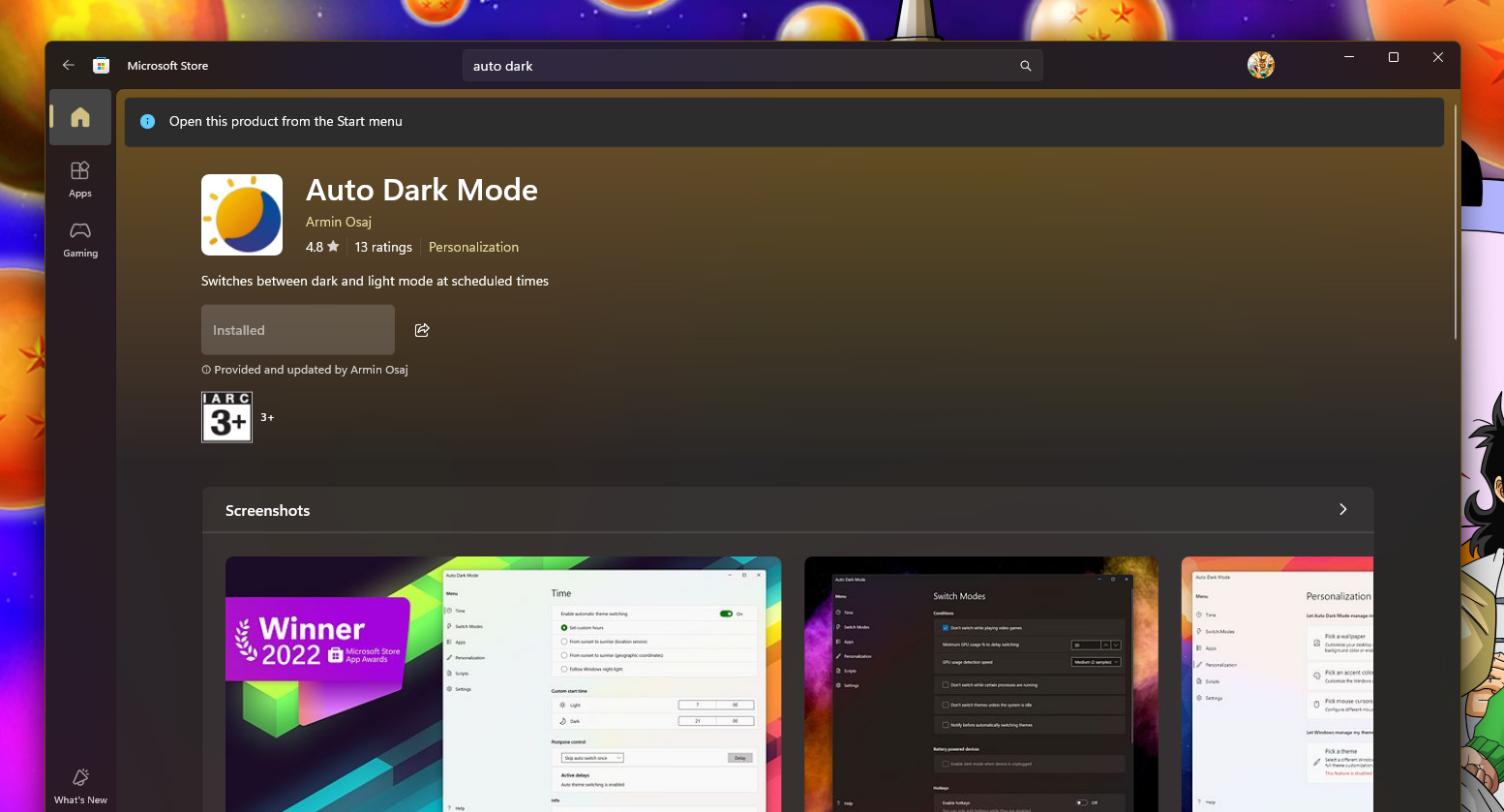Click the IARC 3+ rating badge
Image resolution: width=1504 pixels, height=812 pixels.
[226, 417]
